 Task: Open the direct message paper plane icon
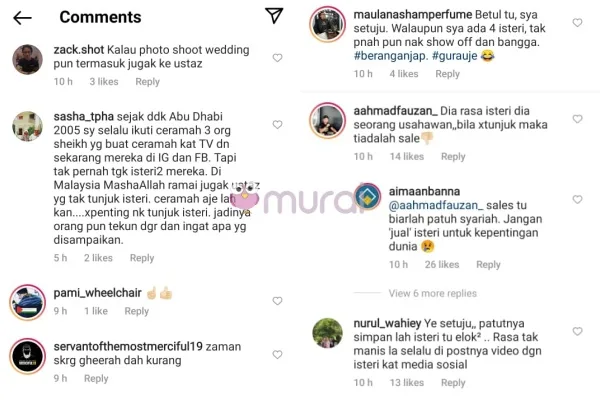(x=274, y=15)
